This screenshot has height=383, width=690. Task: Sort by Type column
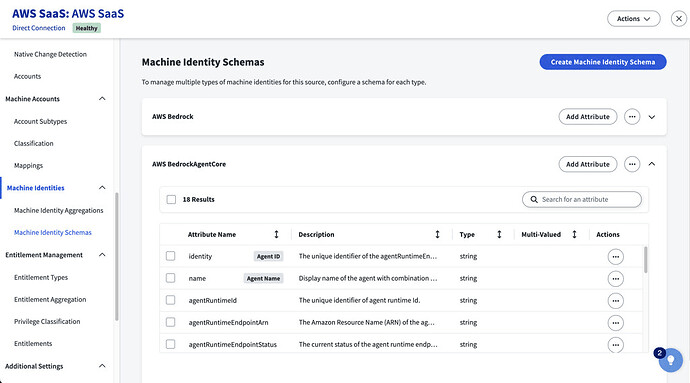[x=499, y=235]
